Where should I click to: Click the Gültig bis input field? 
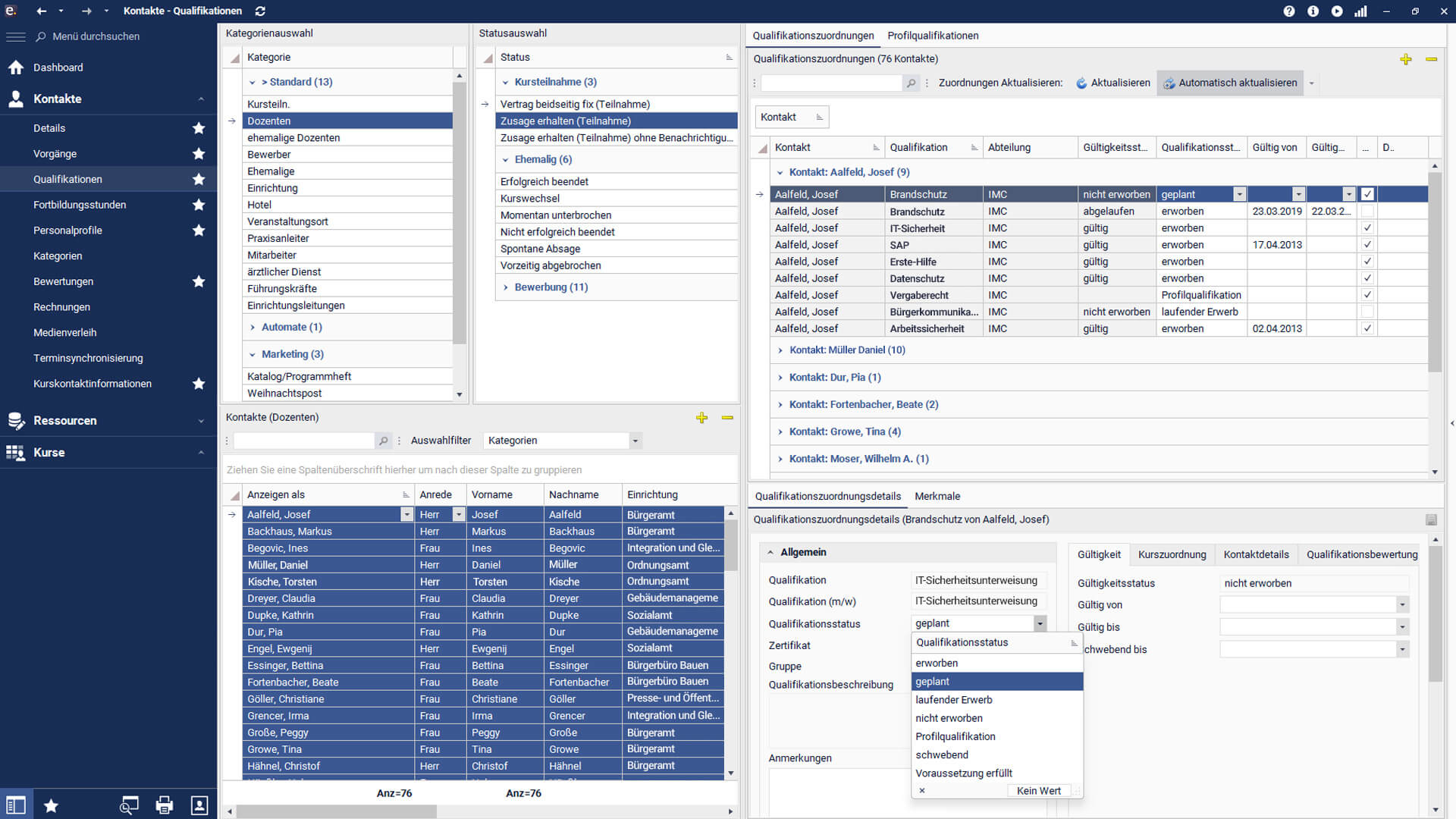[x=1308, y=627]
